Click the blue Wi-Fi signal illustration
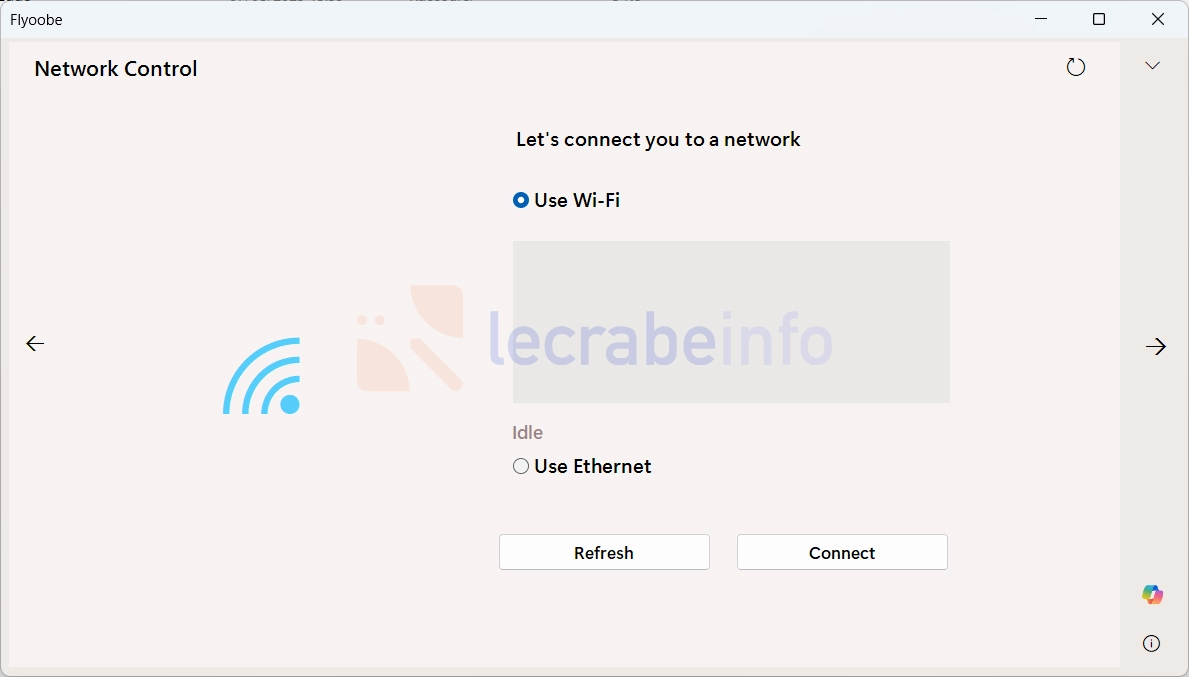1189x677 pixels. [x=262, y=376]
